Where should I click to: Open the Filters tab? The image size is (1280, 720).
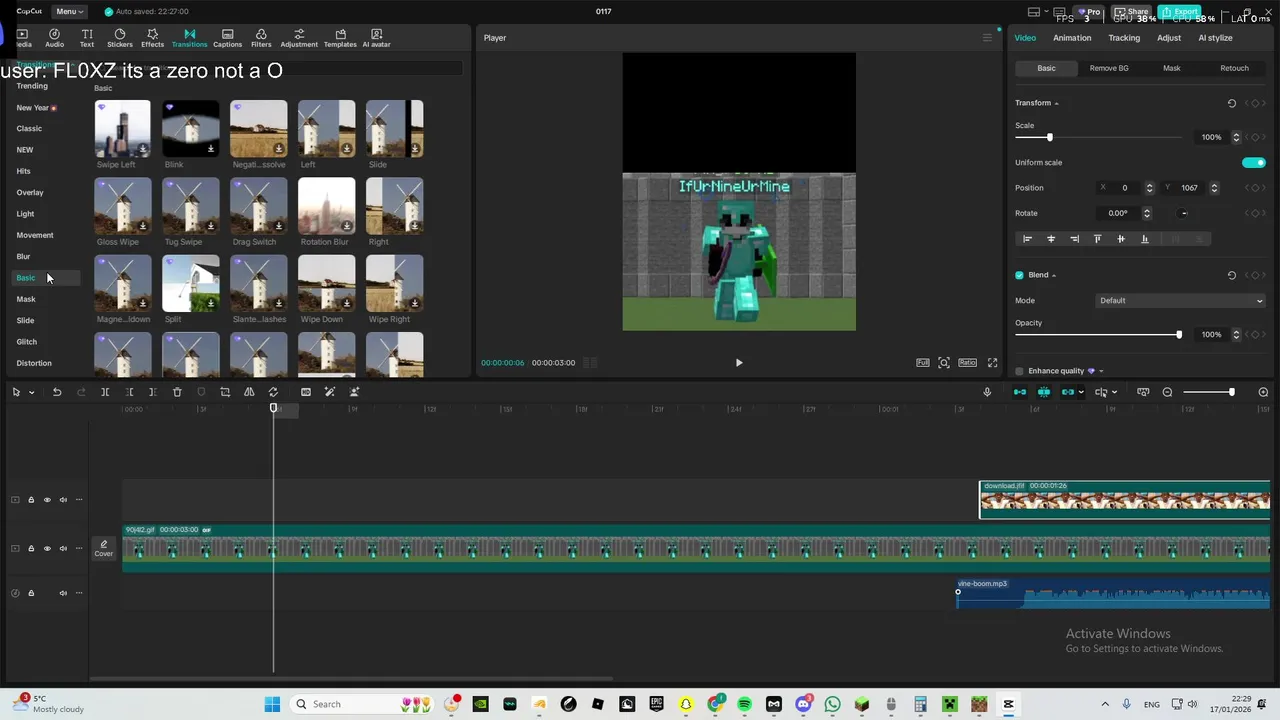pos(261,38)
